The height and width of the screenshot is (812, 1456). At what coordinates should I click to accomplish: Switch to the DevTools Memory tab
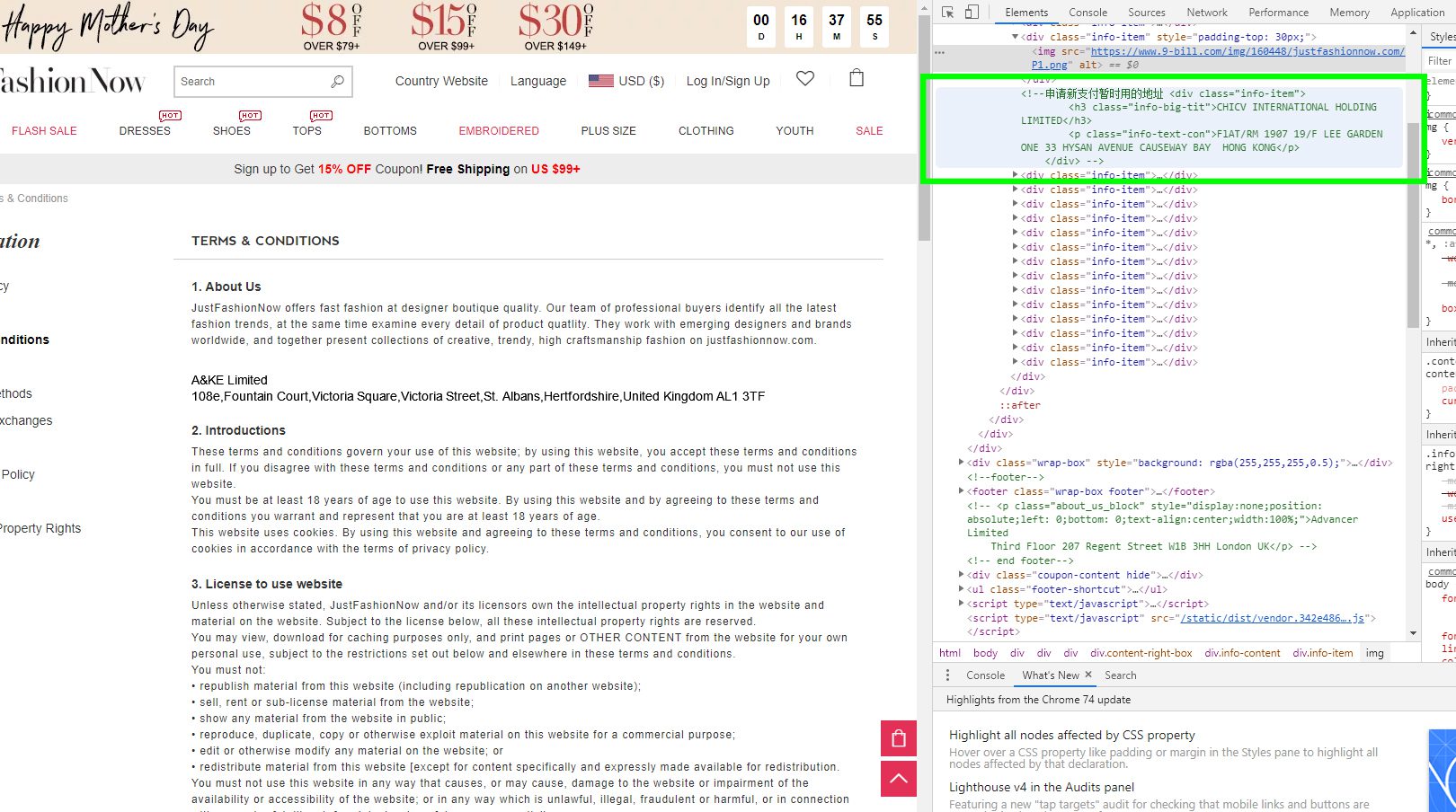coord(1349,13)
